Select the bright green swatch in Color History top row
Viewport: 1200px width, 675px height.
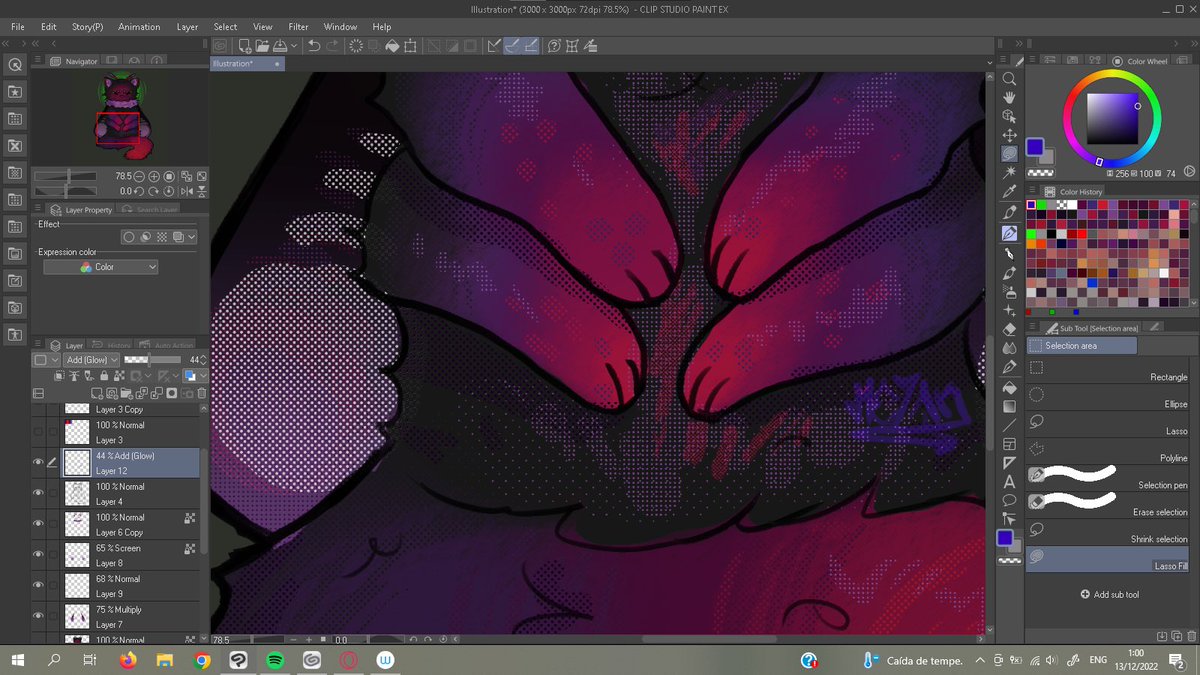pyautogui.click(x=1044, y=205)
